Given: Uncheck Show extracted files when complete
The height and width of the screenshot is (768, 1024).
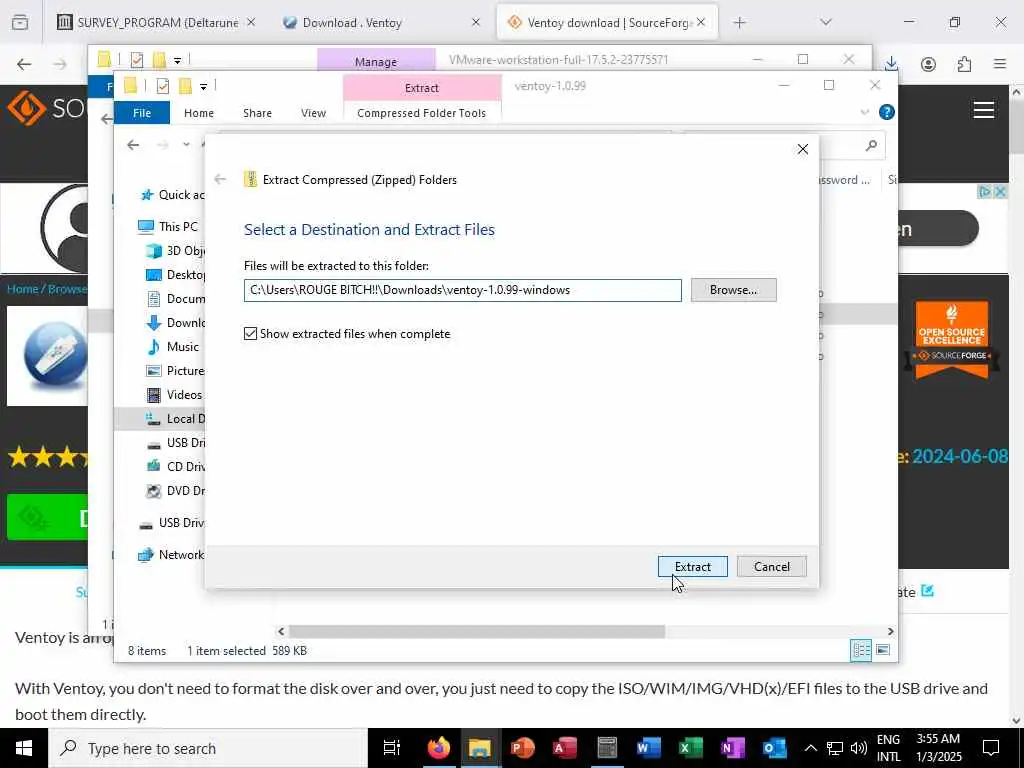Looking at the screenshot, I should coord(250,334).
